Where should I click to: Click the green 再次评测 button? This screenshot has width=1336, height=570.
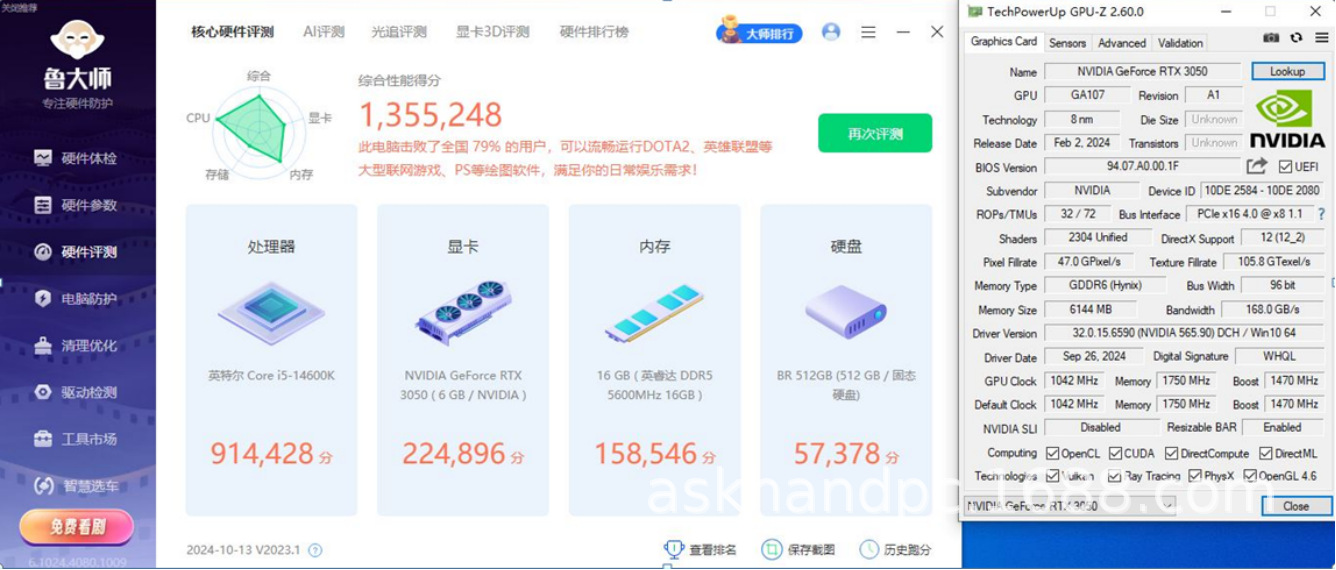875,133
